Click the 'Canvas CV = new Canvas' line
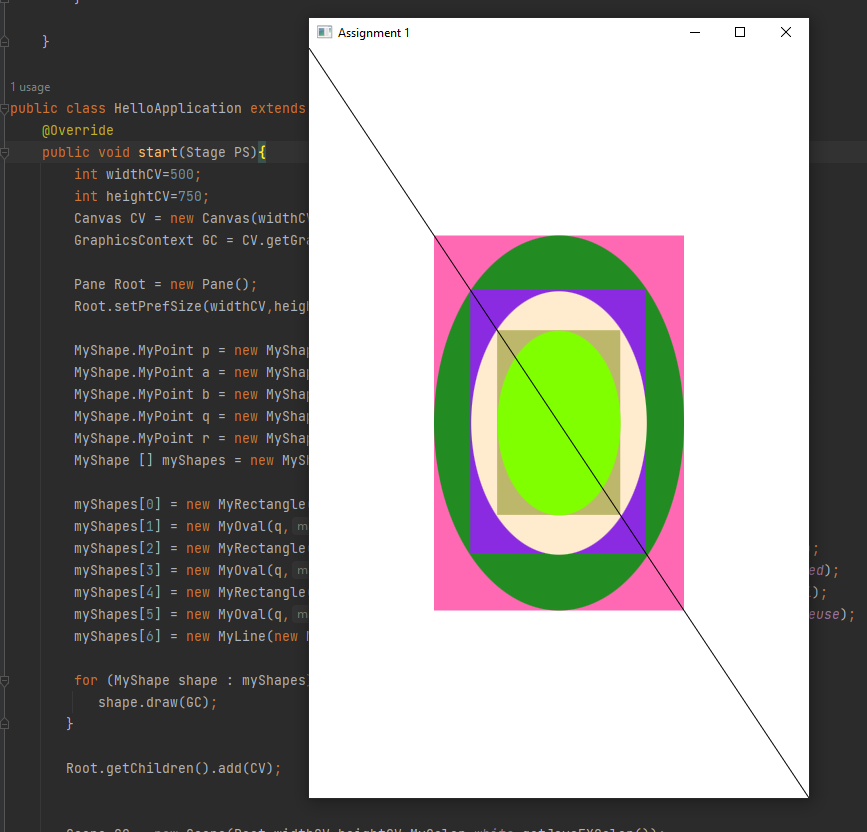The image size is (867, 832). 191,218
